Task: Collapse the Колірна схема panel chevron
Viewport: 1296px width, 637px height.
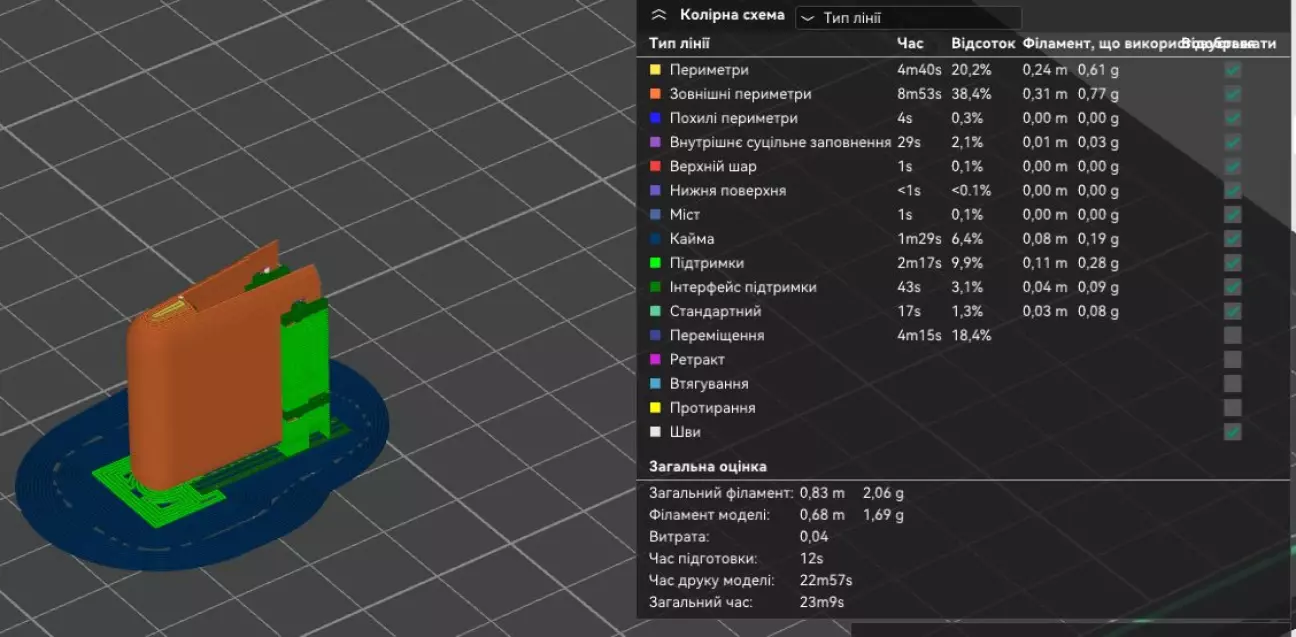Action: tap(658, 15)
